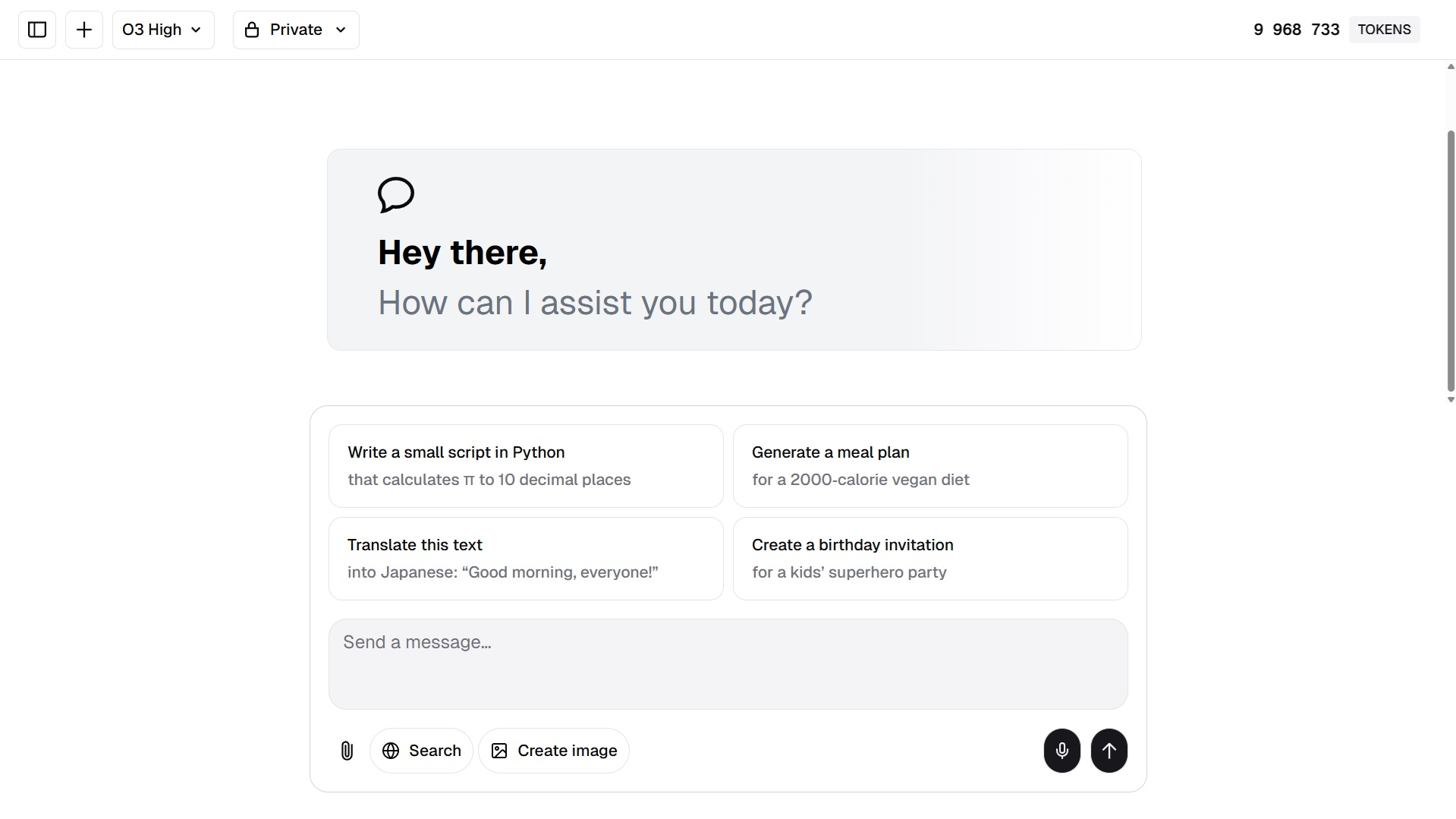
Task: Open the O3 High model dropdown
Action: tap(163, 30)
